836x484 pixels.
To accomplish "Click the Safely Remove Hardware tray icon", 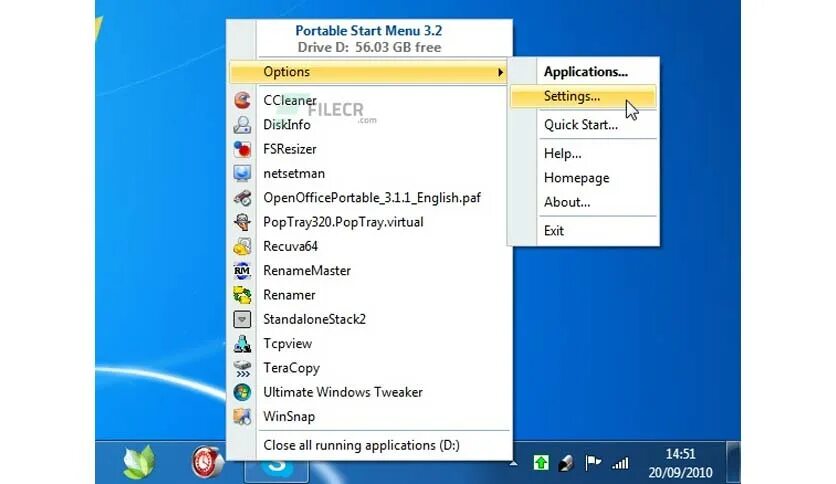I will (x=566, y=463).
